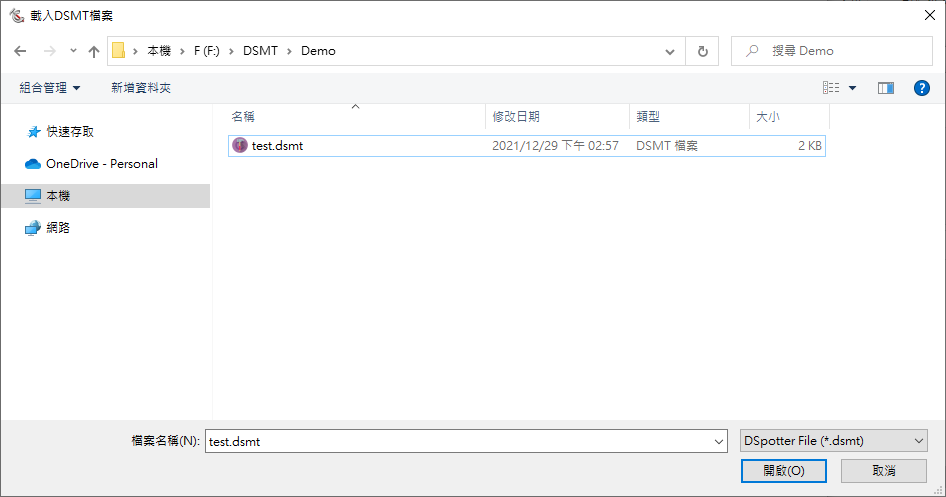Expand the address bar history dropdown
946x497 pixels.
(670, 51)
